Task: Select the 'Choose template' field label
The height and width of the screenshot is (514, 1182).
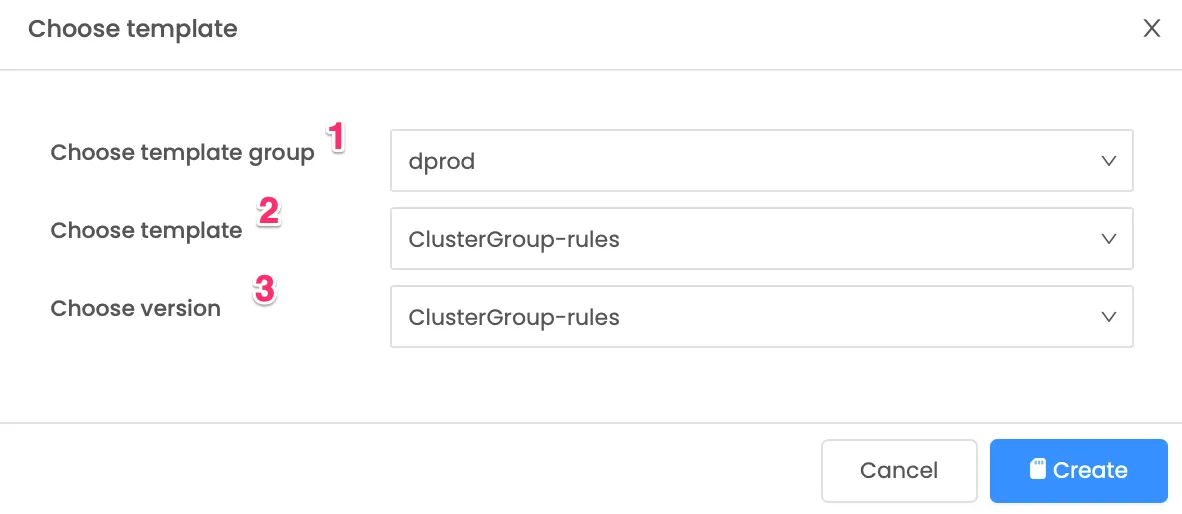Action: [146, 231]
